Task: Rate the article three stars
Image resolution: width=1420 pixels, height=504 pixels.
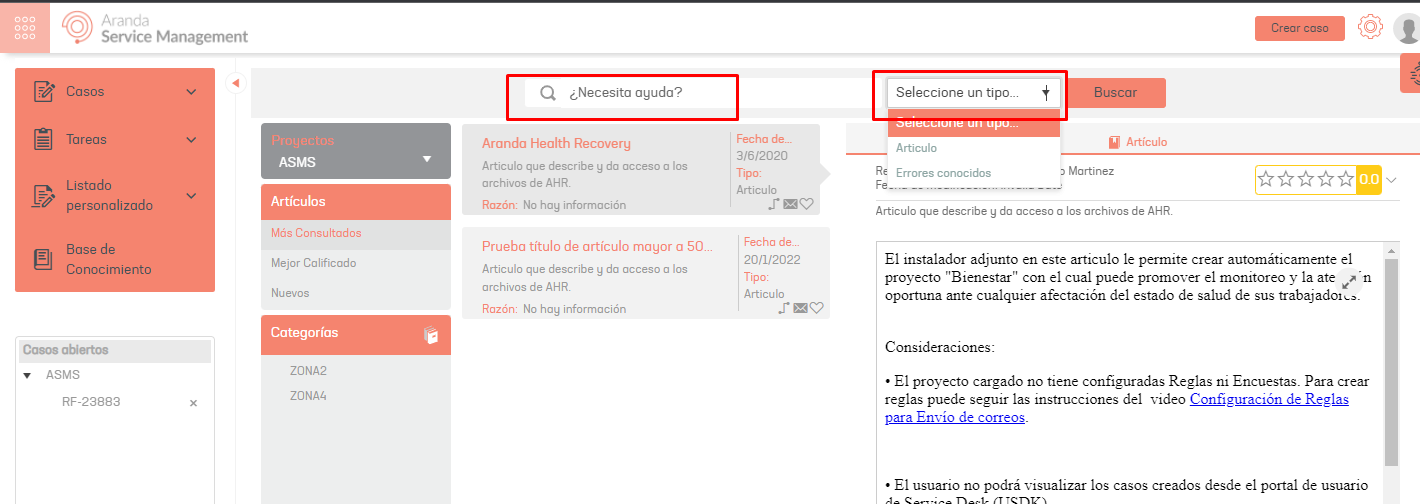Action: pyautogui.click(x=1305, y=180)
